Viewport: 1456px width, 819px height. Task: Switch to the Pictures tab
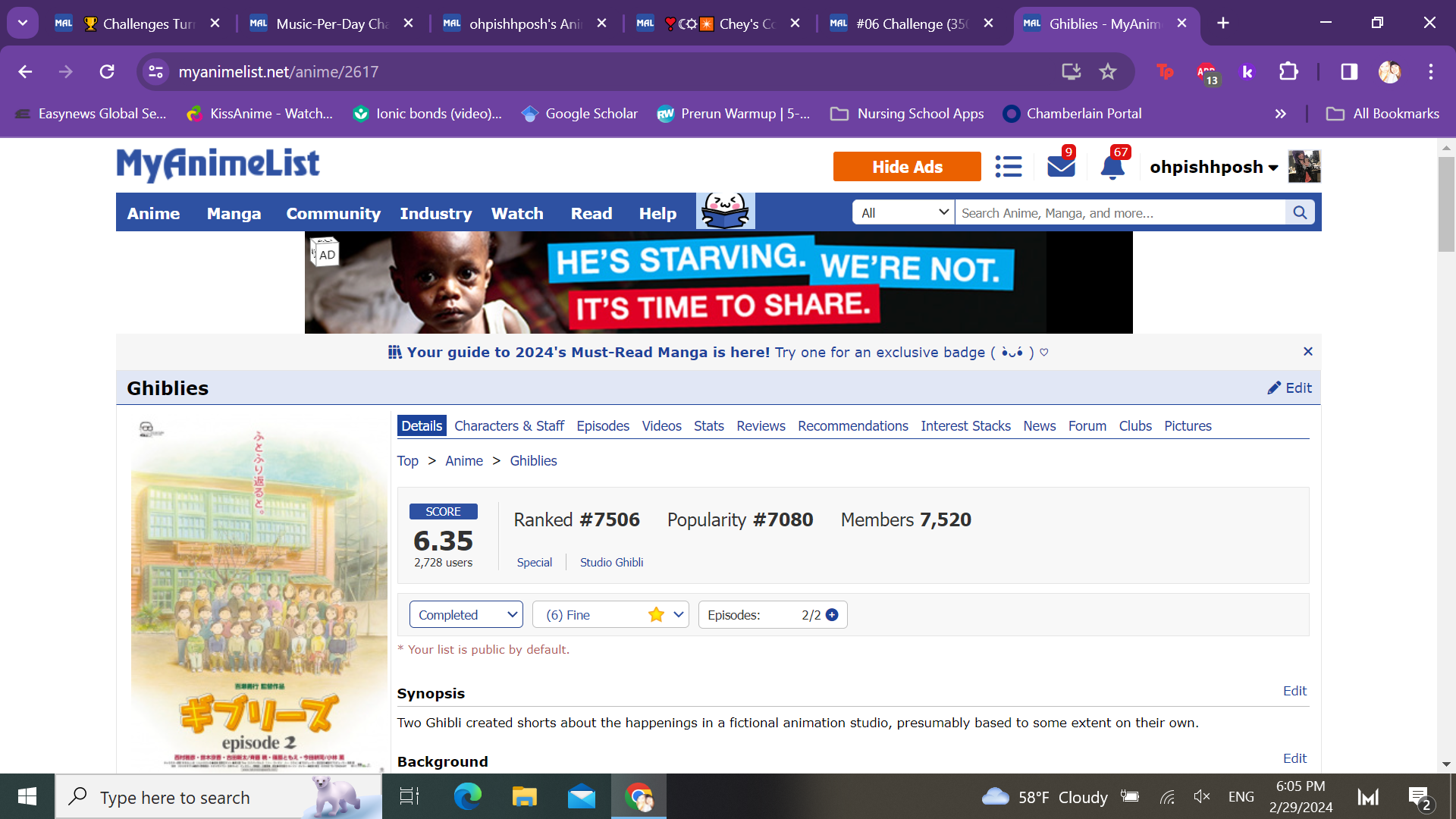[x=1188, y=426]
